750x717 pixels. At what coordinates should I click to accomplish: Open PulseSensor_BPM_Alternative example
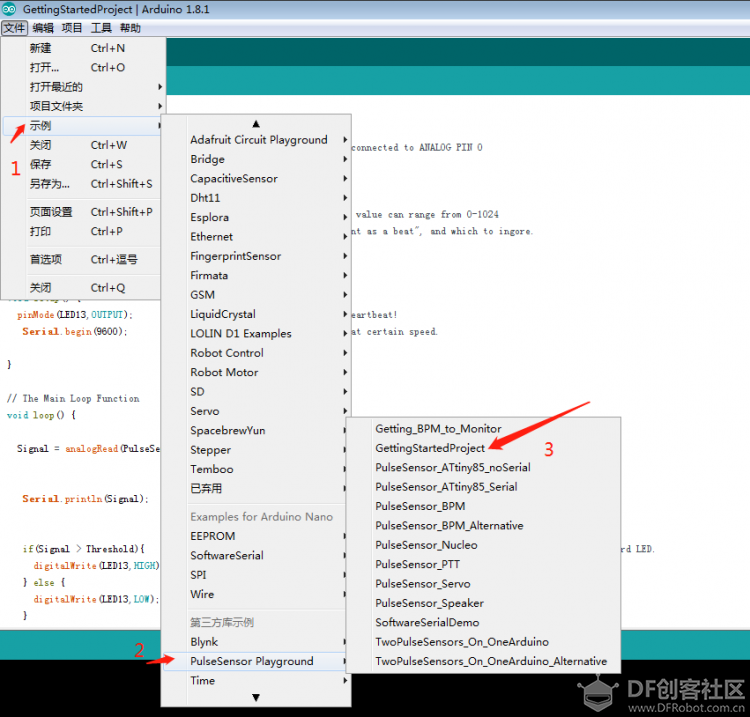coord(483,526)
